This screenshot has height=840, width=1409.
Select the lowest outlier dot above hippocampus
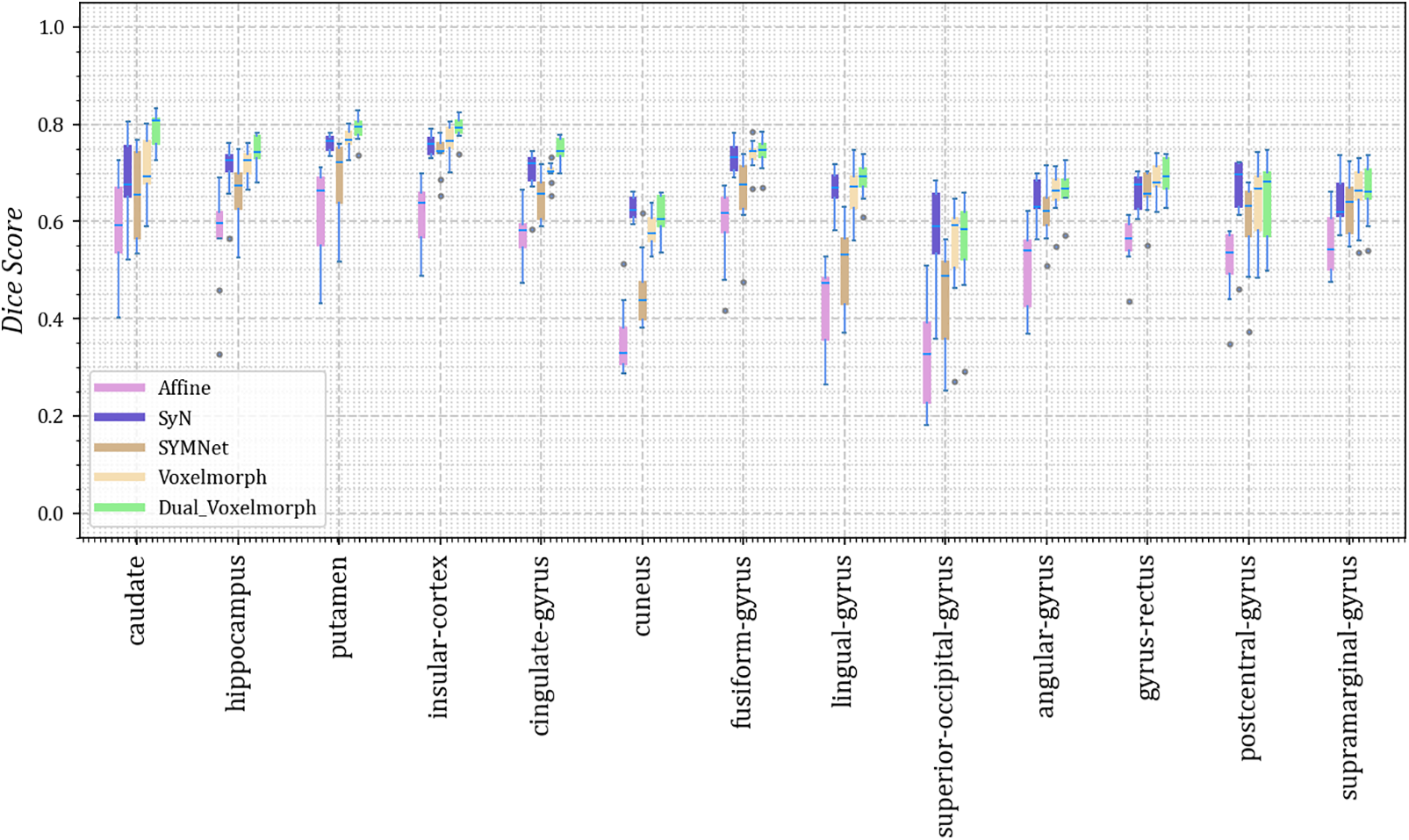coord(219,355)
